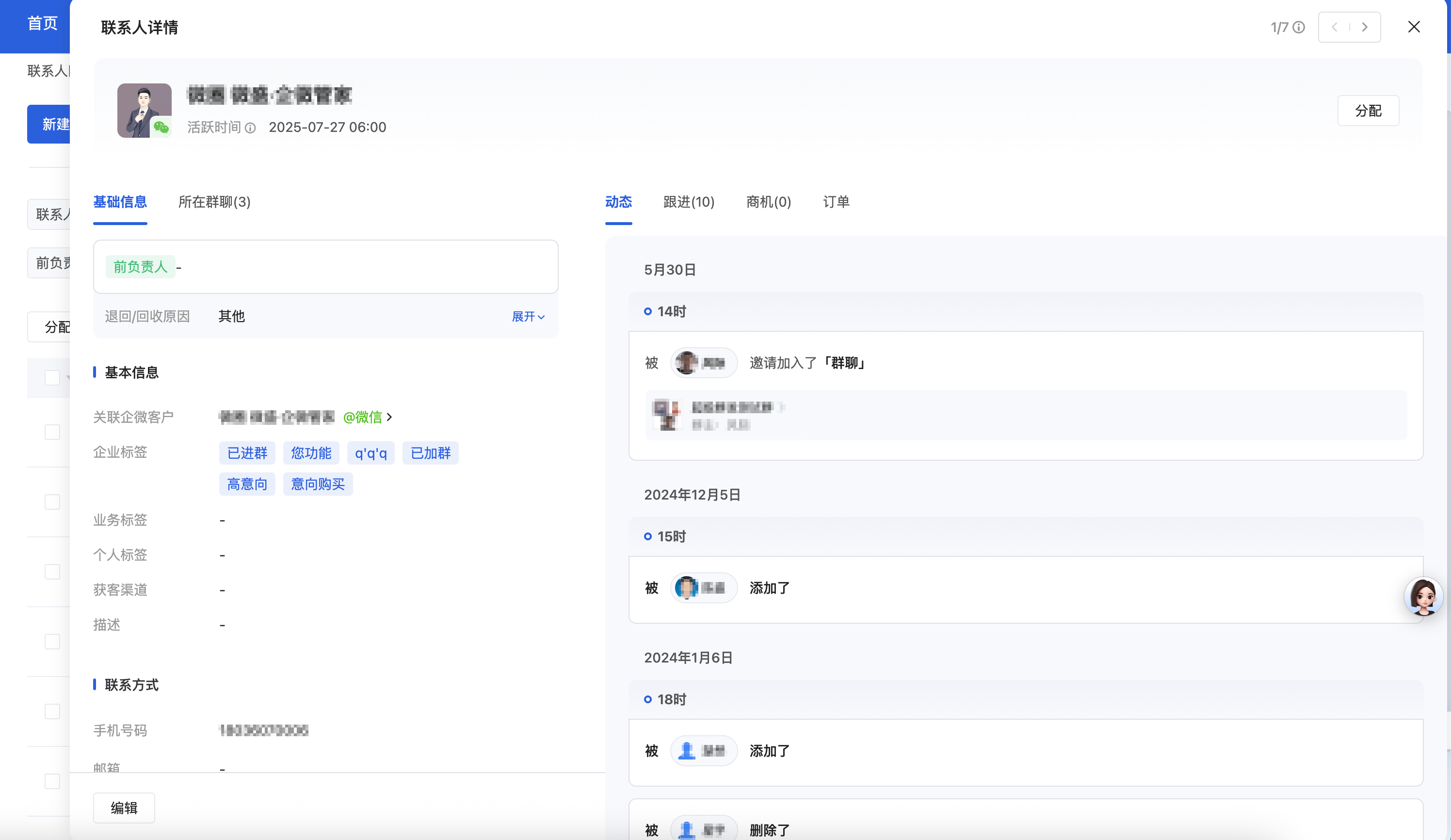Close the contact detail panel

pos(1414,27)
